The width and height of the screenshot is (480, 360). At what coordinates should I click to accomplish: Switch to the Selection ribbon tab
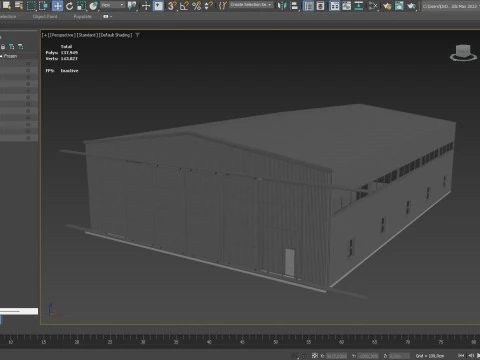pyautogui.click(x=8, y=16)
